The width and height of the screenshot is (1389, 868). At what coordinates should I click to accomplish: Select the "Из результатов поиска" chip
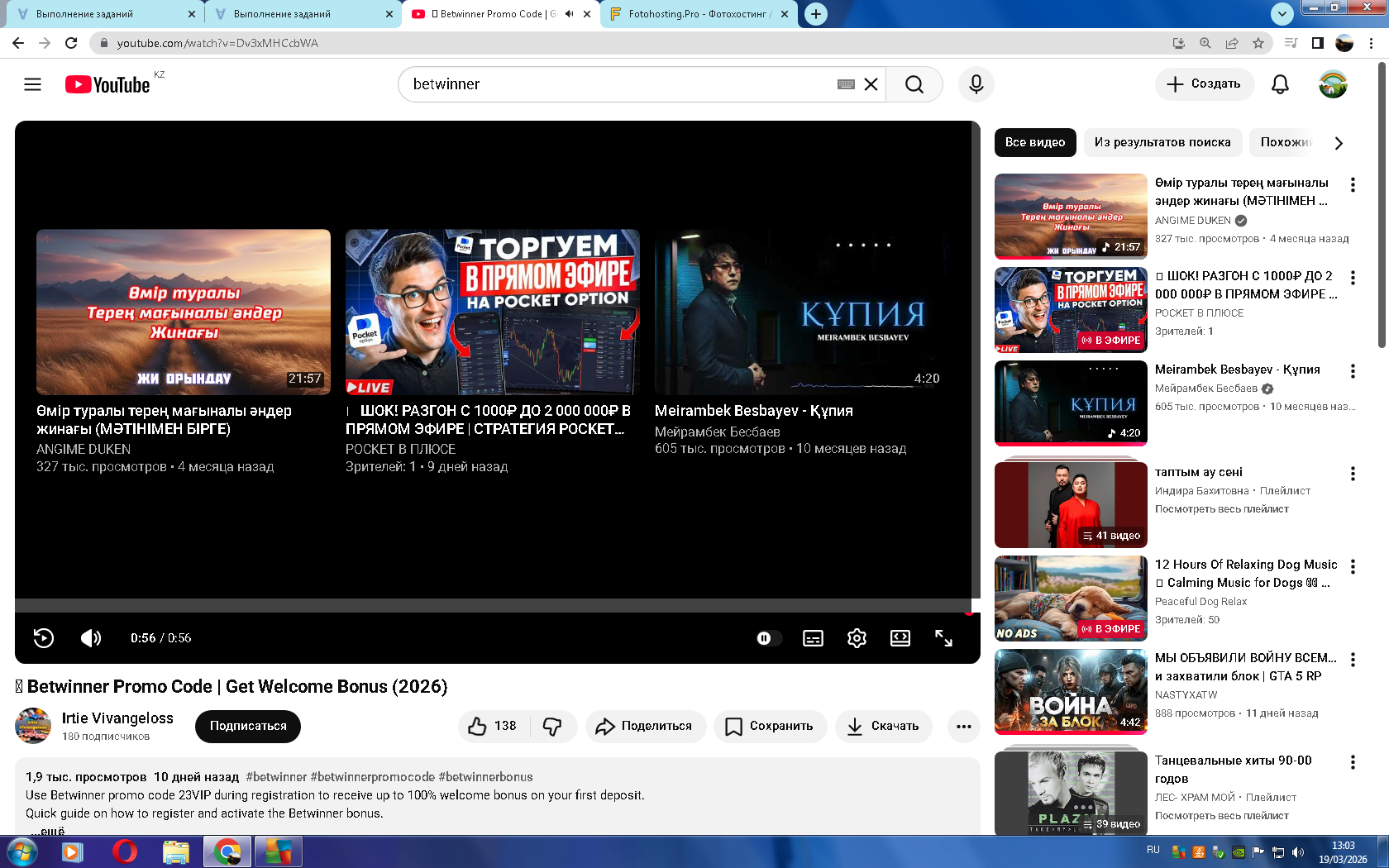(1162, 142)
